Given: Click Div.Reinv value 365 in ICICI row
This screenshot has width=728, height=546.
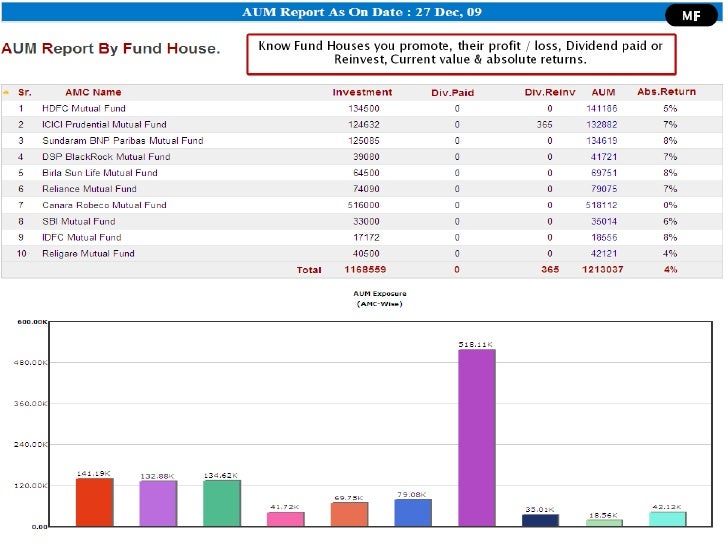Looking at the screenshot, I should pos(545,124).
